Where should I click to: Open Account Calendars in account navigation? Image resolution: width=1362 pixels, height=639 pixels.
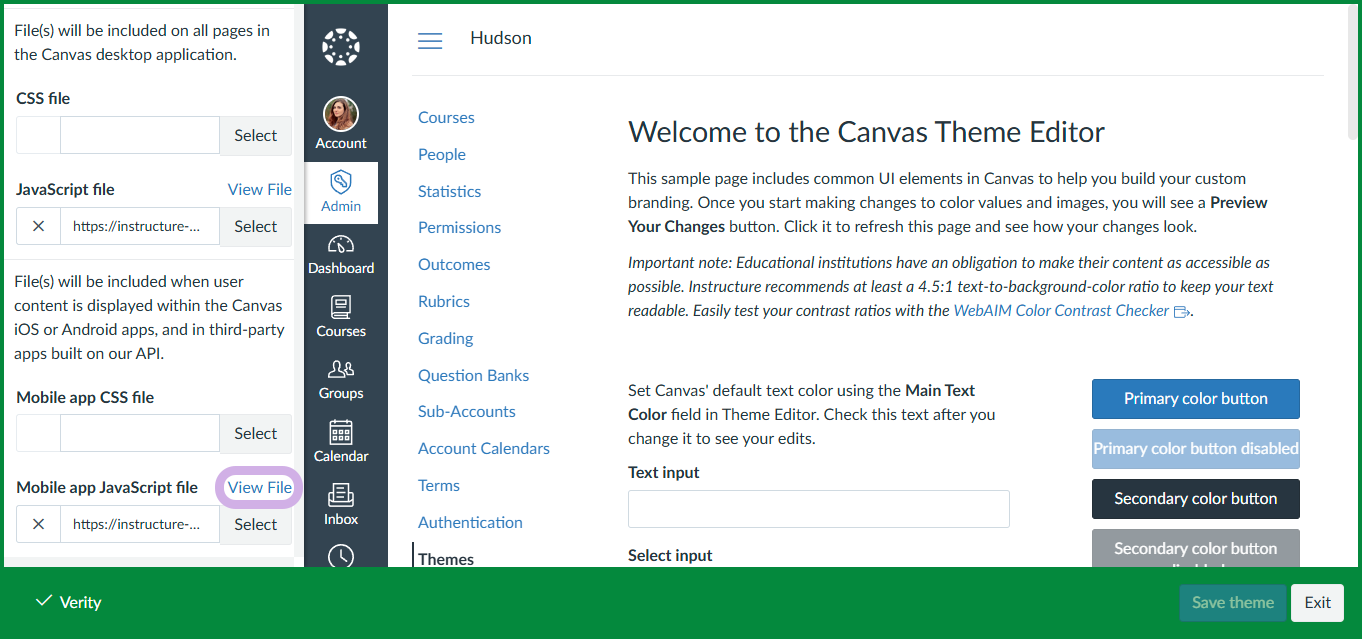click(484, 448)
